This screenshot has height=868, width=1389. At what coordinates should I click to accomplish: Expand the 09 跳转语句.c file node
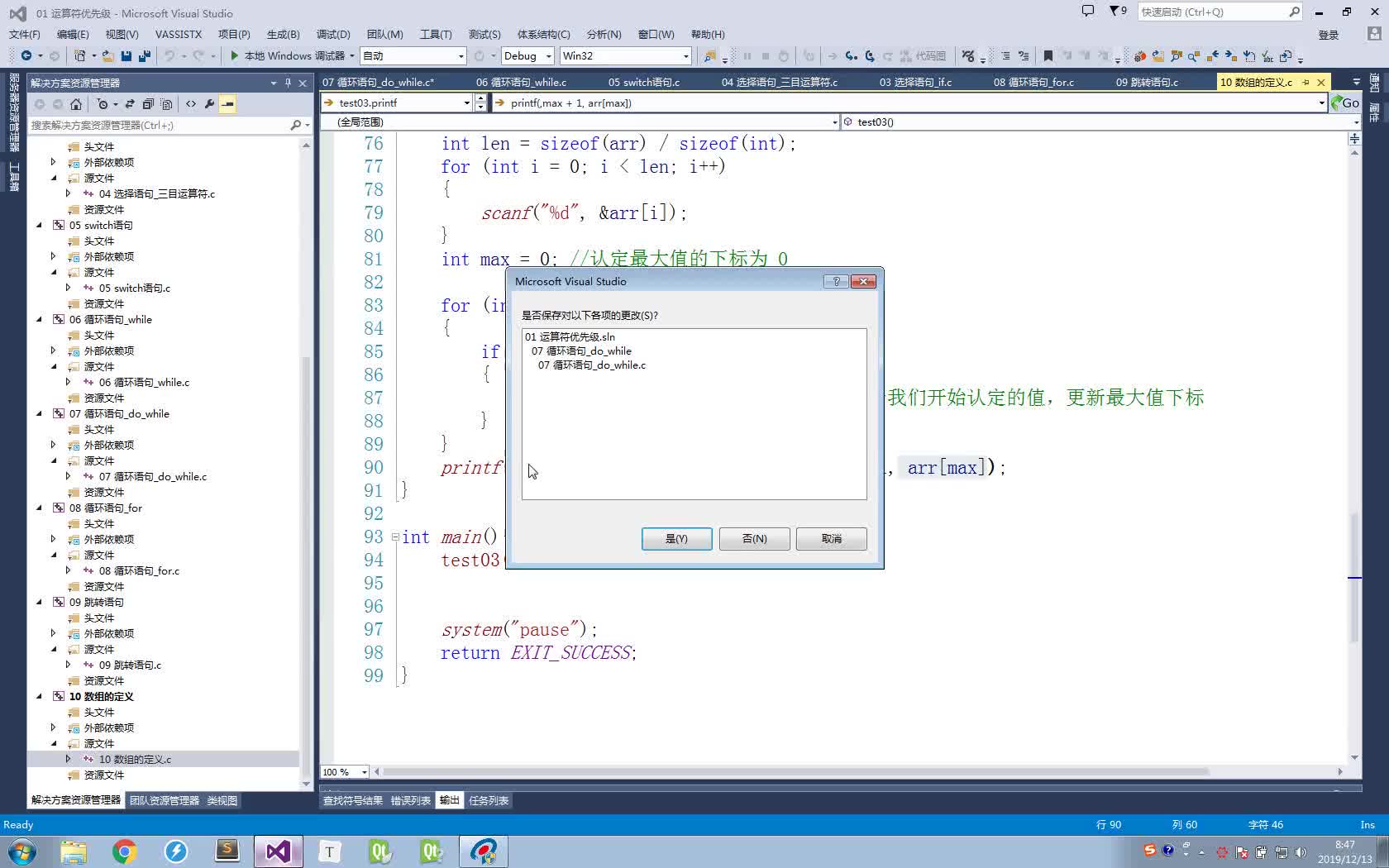pyautogui.click(x=69, y=665)
